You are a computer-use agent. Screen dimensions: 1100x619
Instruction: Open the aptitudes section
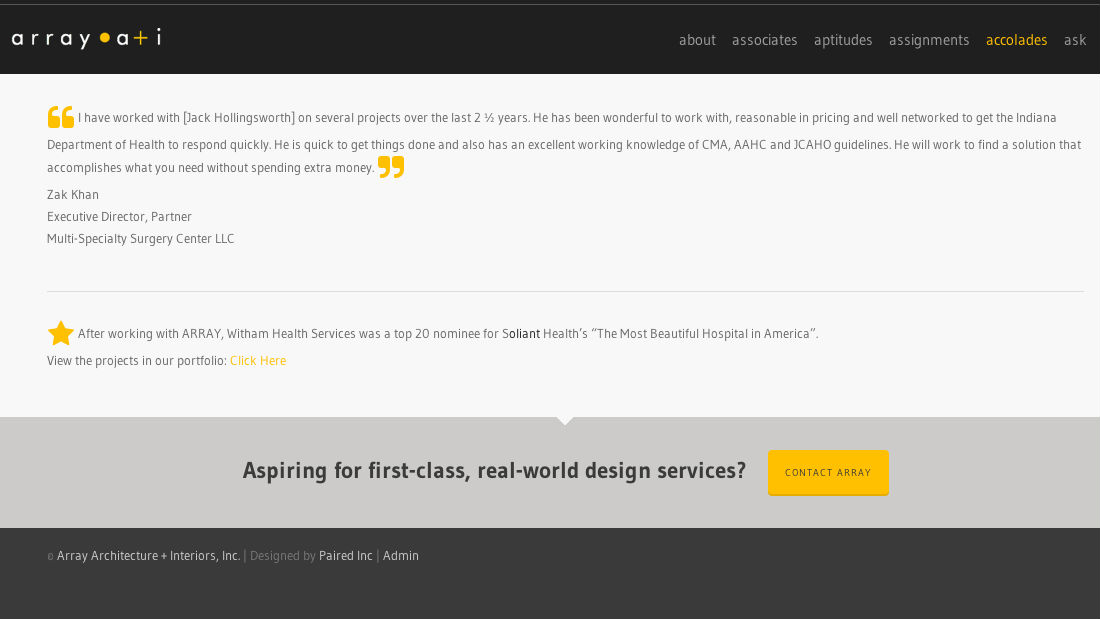click(843, 41)
